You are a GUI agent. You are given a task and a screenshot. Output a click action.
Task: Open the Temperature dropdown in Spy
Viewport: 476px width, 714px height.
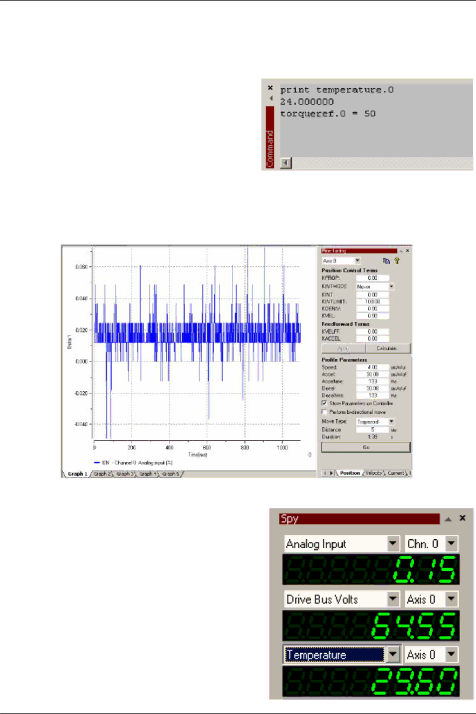click(393, 655)
